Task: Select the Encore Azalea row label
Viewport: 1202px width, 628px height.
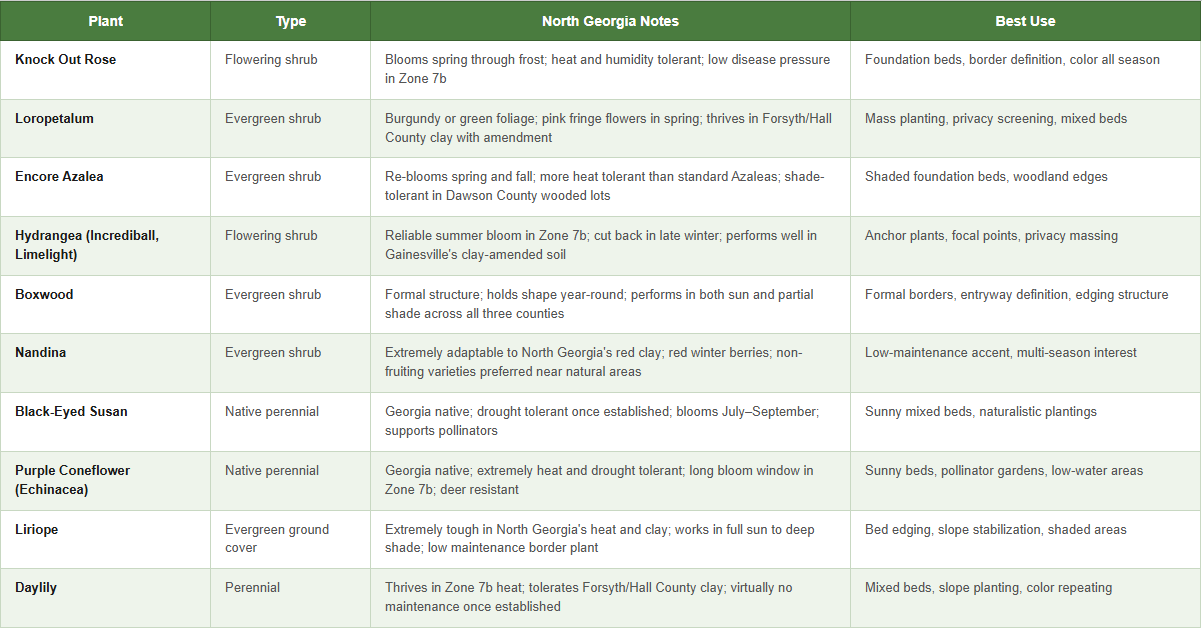Action: click(59, 177)
